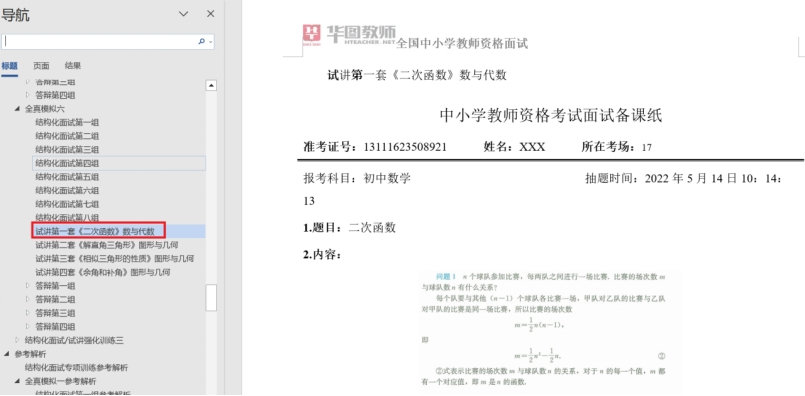
Task: Expand the 结构化面试/试讲强化训练三 heading
Action: click(x=18, y=340)
